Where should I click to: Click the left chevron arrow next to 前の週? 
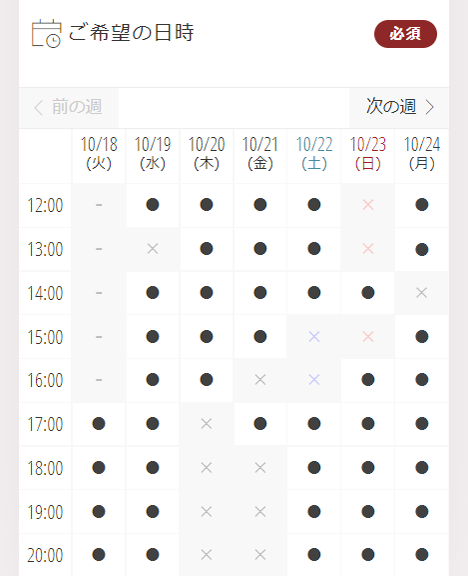pos(38,108)
